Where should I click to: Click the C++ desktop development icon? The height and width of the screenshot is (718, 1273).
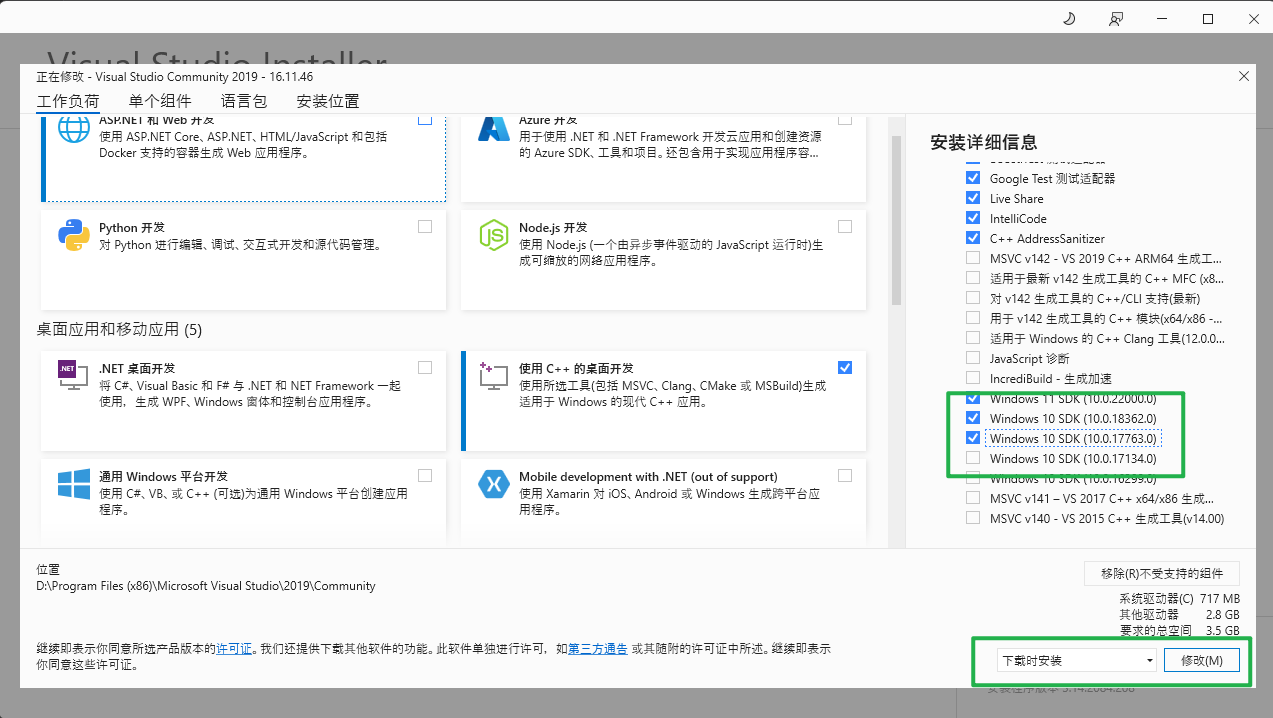coord(494,377)
